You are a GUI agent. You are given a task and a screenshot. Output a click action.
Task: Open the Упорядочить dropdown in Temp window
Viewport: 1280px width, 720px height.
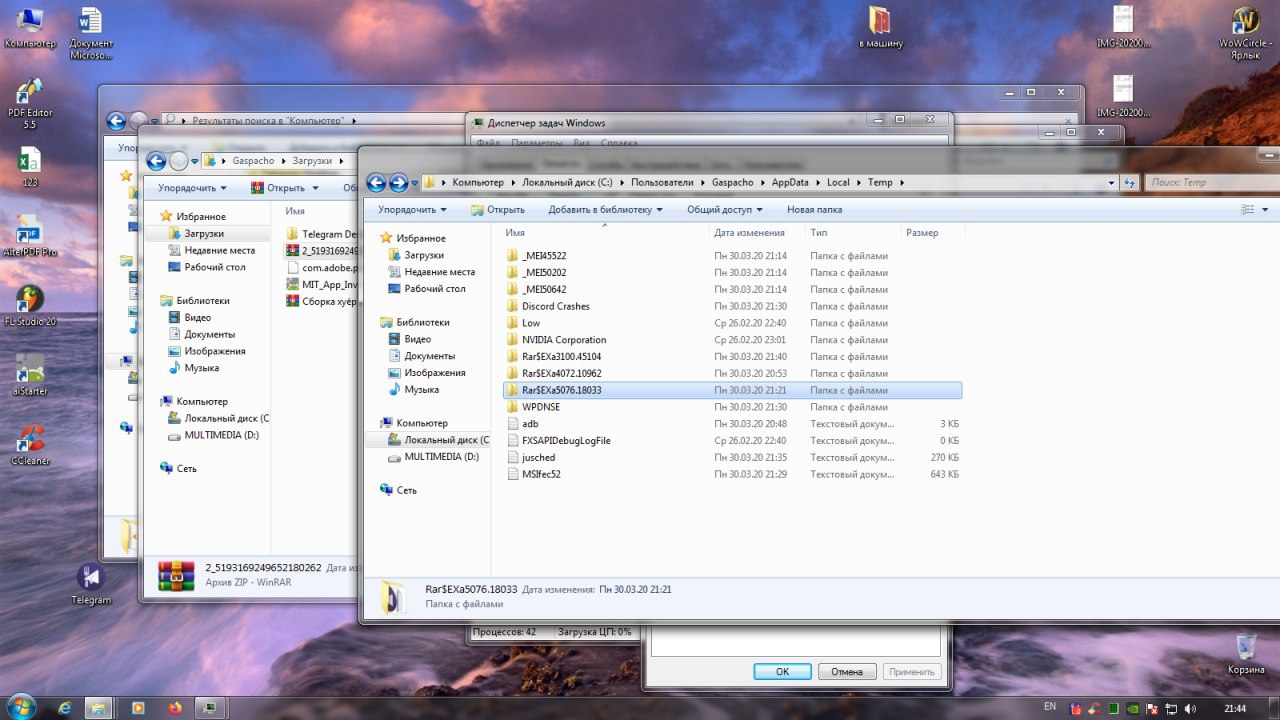pos(412,210)
